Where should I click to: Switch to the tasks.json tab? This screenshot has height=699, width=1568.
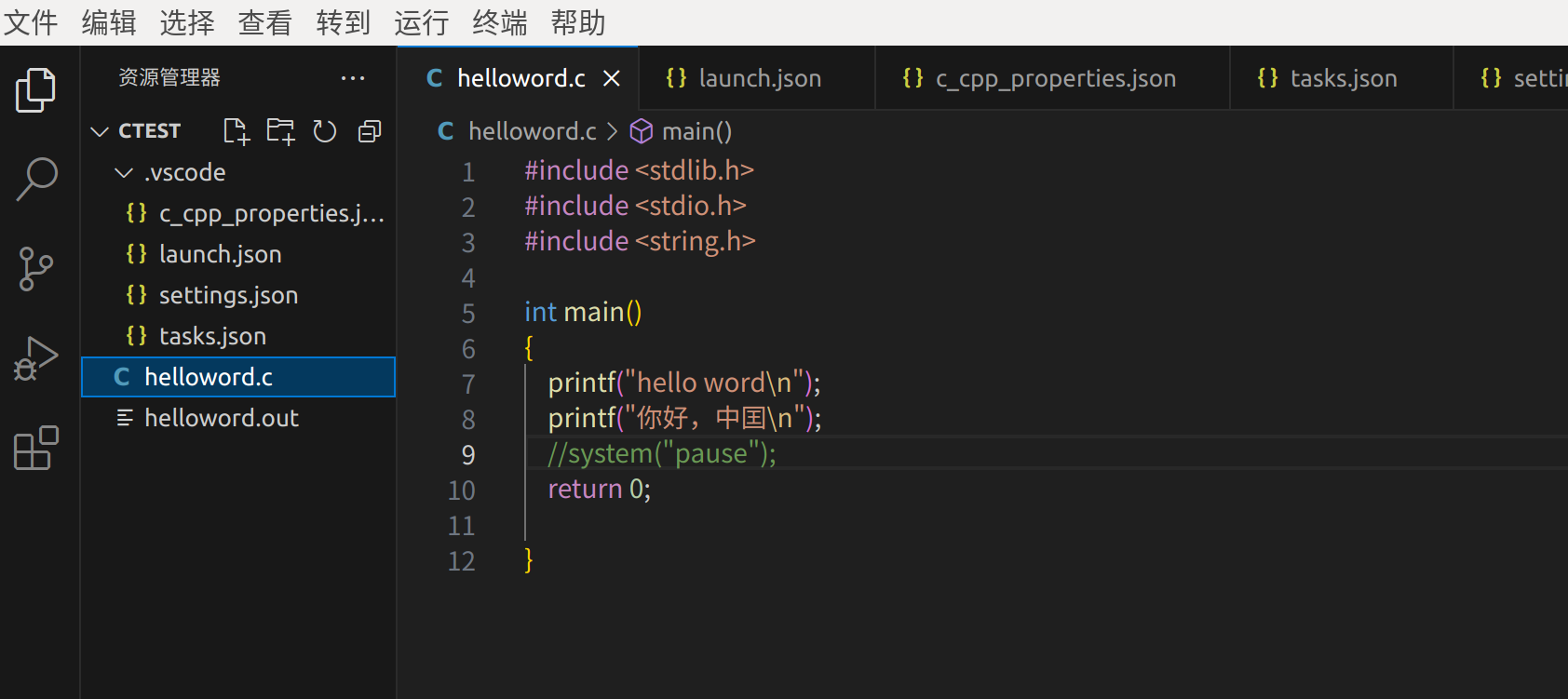1342,78
